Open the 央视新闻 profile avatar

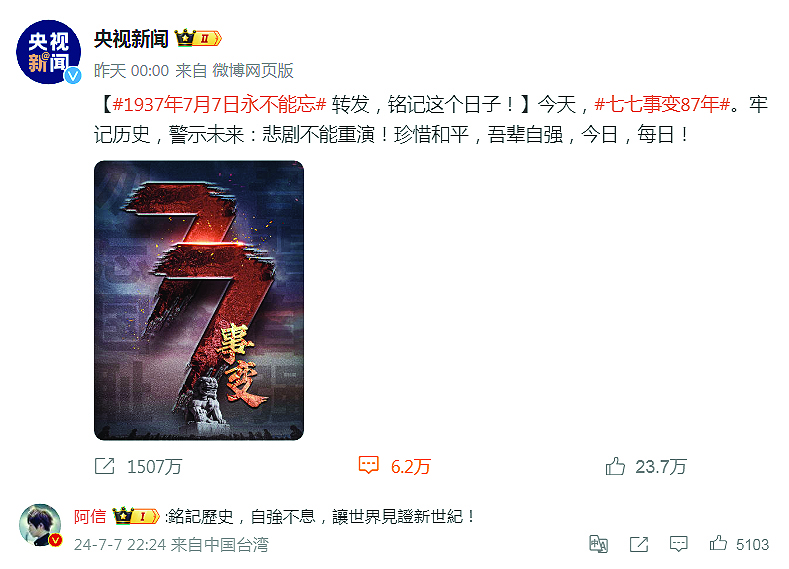(x=48, y=52)
